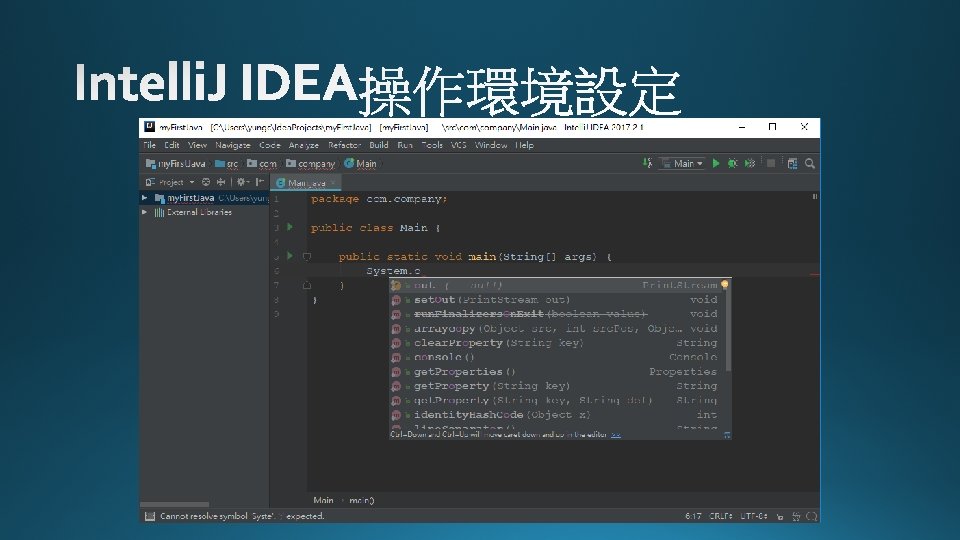Click the Hide Project panel icon
This screenshot has height=540, width=960.
[260, 182]
